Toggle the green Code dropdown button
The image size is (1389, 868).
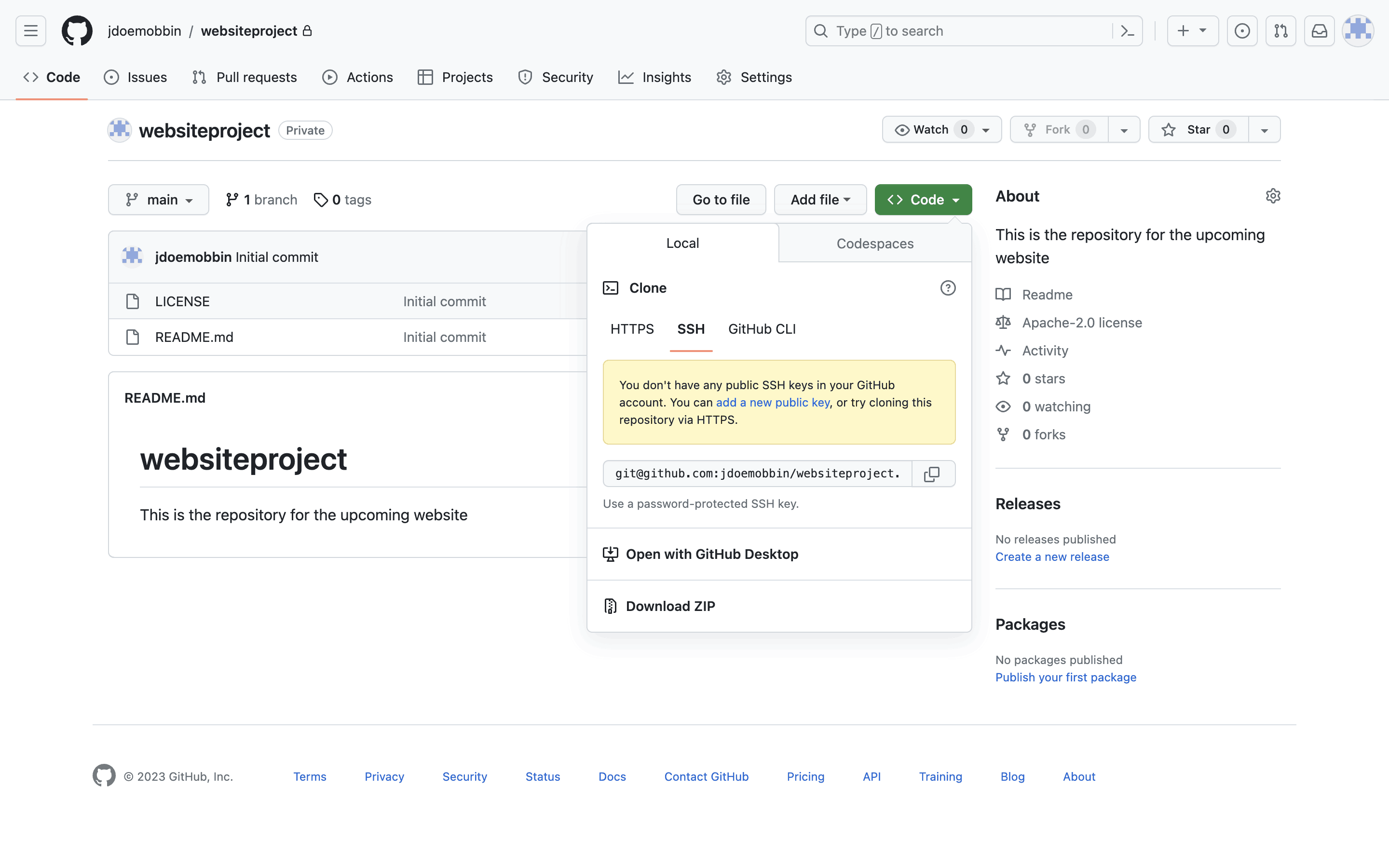tap(923, 200)
